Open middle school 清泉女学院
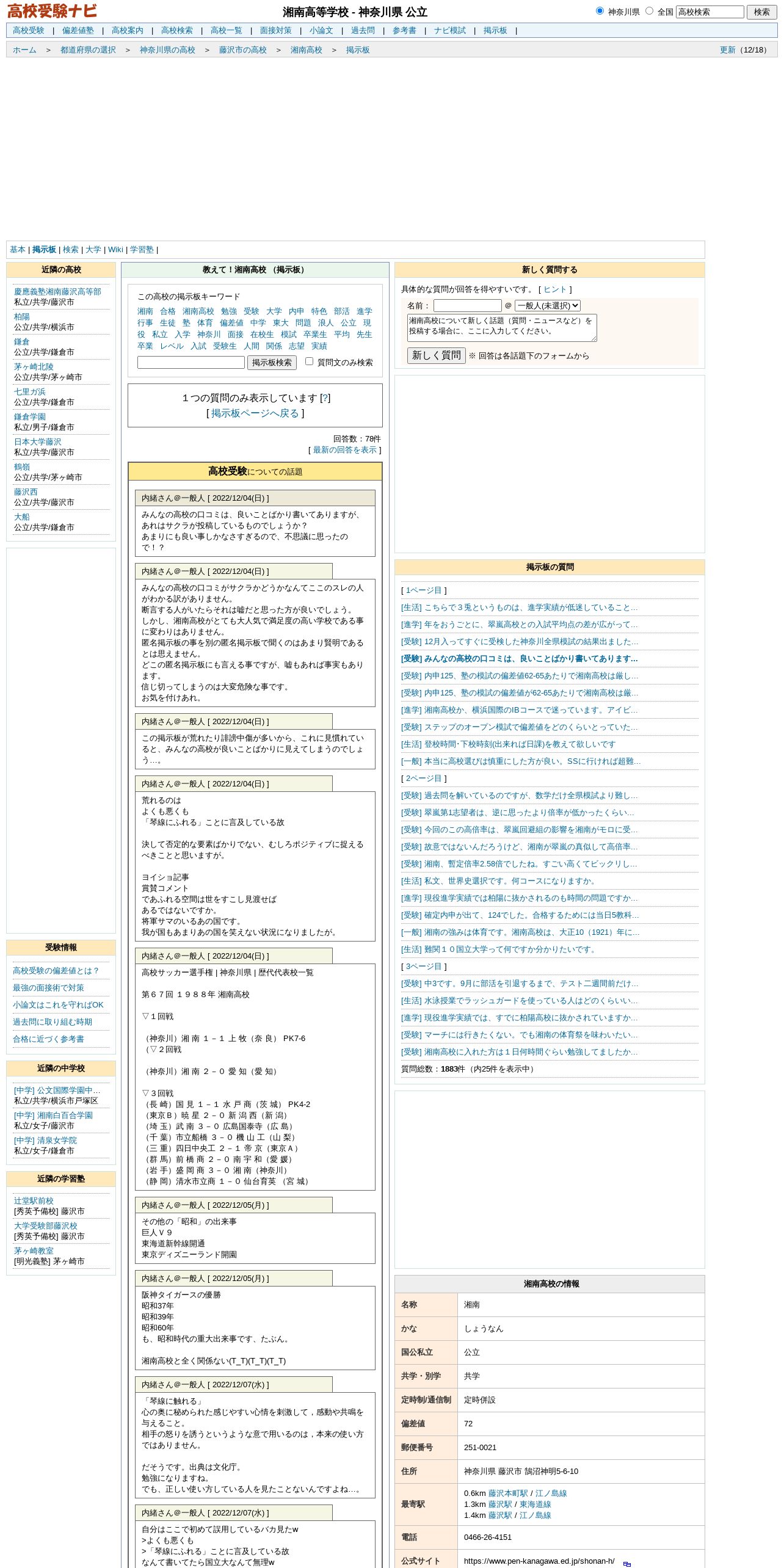 click(x=46, y=1141)
